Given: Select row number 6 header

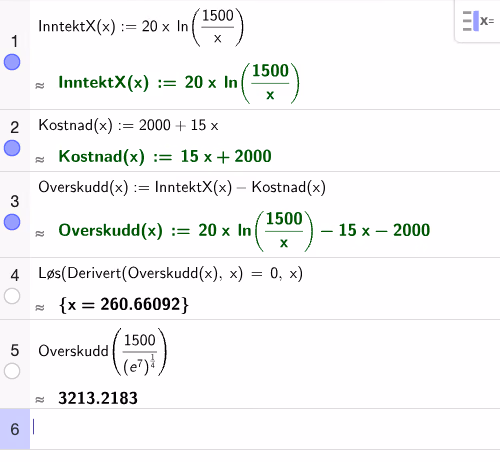Looking at the screenshot, I should coord(14,429).
